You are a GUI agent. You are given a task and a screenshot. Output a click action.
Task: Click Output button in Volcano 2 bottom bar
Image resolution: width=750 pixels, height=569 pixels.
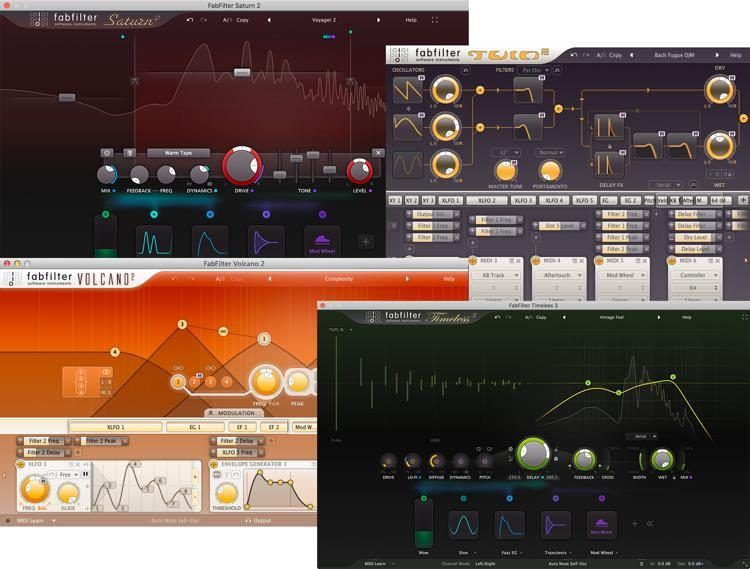pyautogui.click(x=258, y=521)
